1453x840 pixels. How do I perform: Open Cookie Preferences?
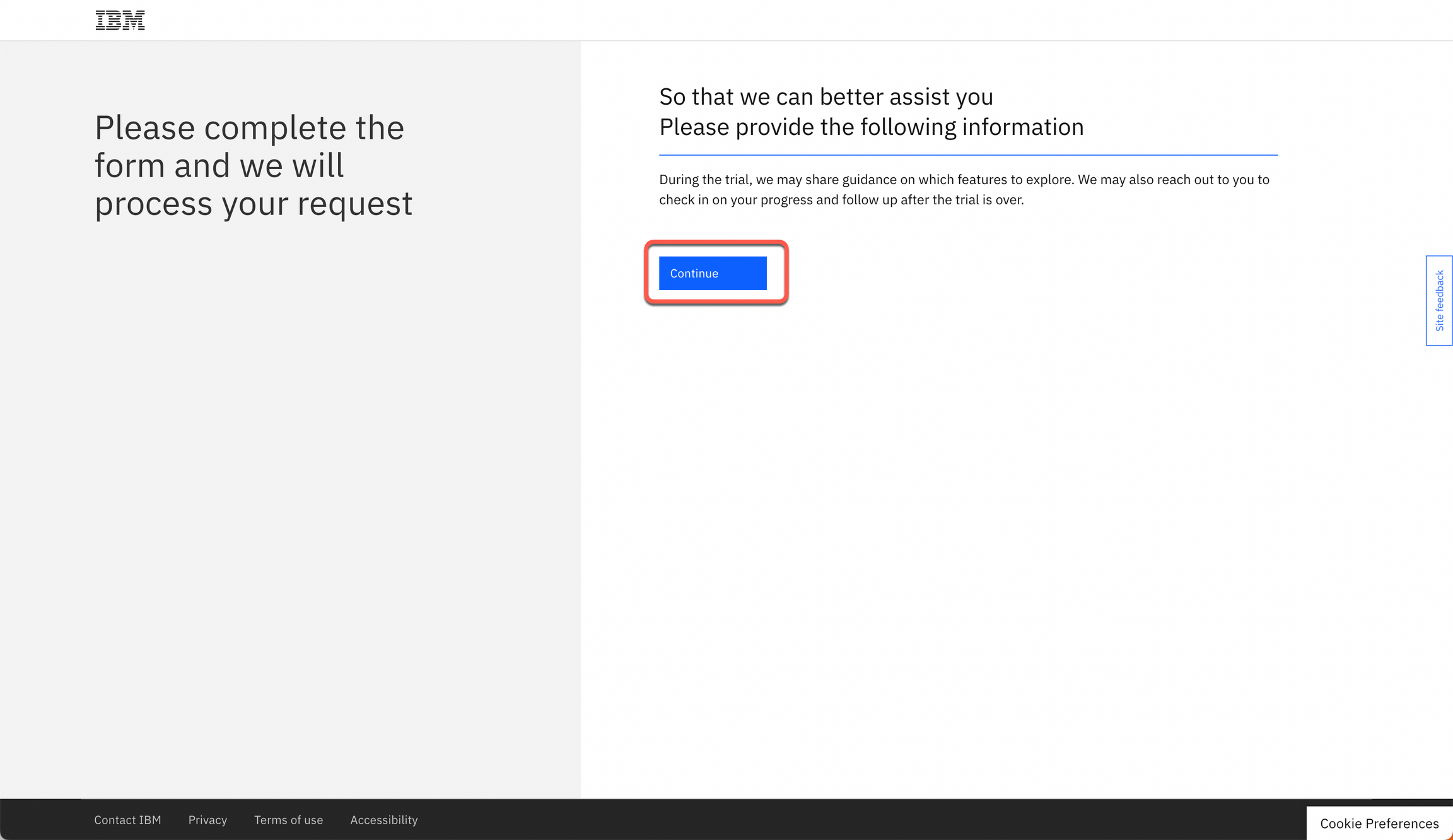click(x=1379, y=823)
